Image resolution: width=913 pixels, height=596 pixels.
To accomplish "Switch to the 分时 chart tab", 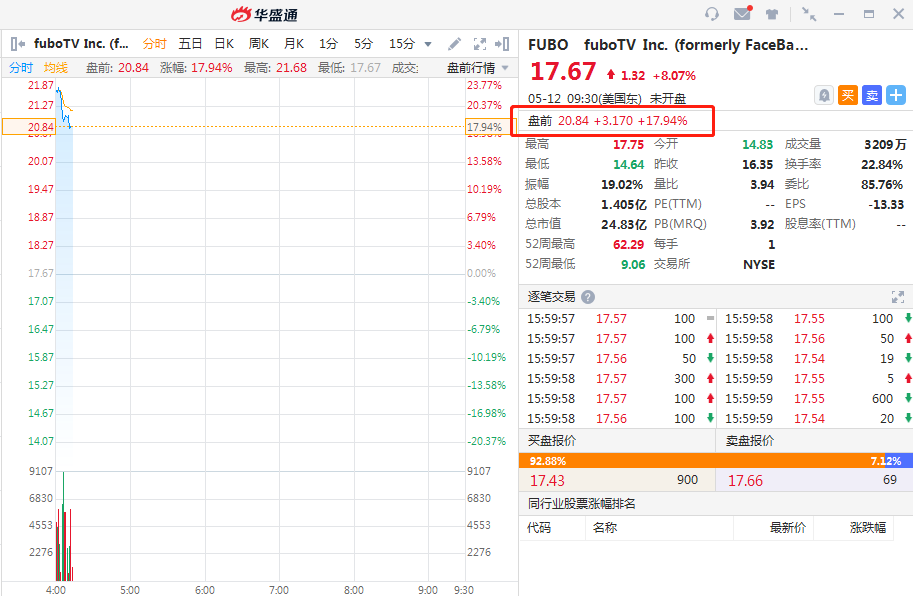I will pos(154,44).
